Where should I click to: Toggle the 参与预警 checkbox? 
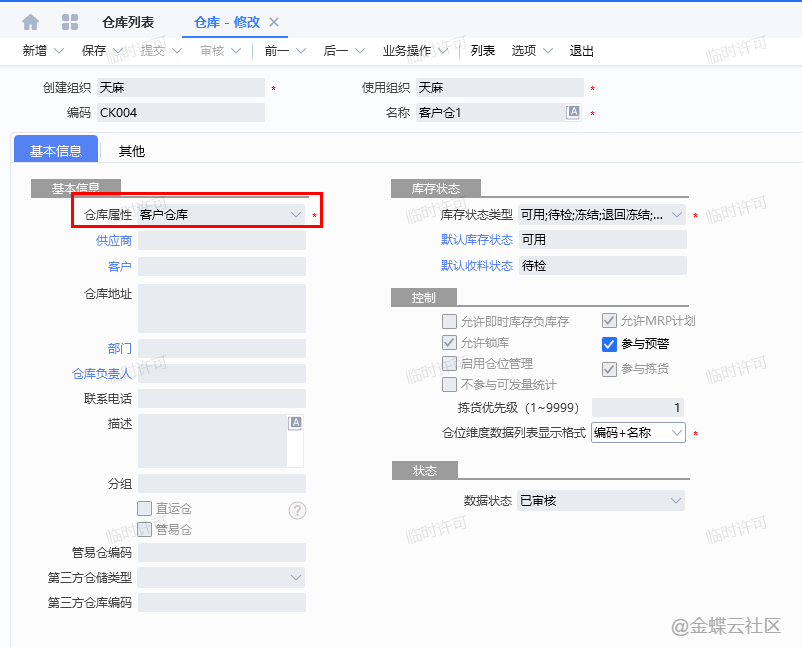[x=609, y=344]
